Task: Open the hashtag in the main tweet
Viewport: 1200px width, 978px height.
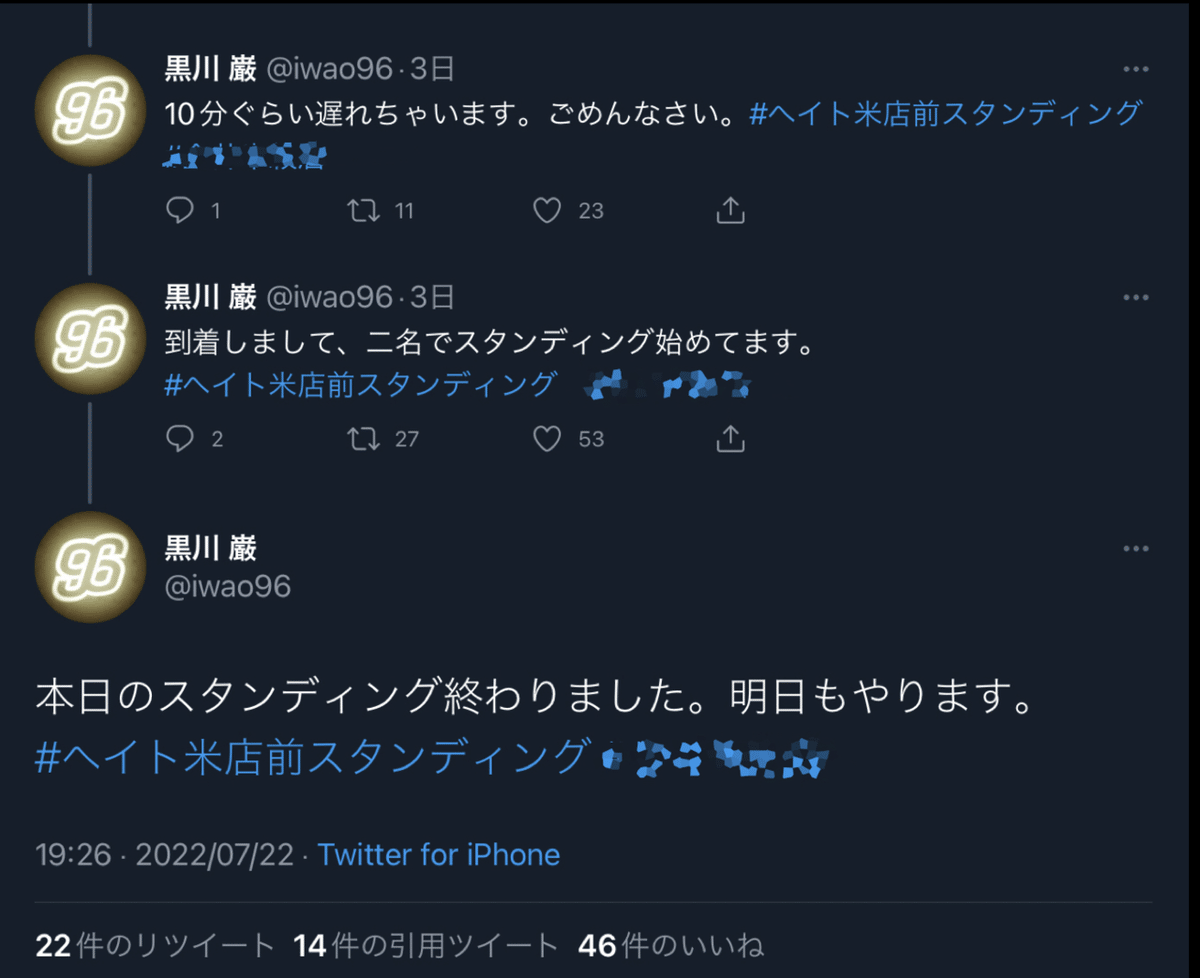Action: point(310,757)
